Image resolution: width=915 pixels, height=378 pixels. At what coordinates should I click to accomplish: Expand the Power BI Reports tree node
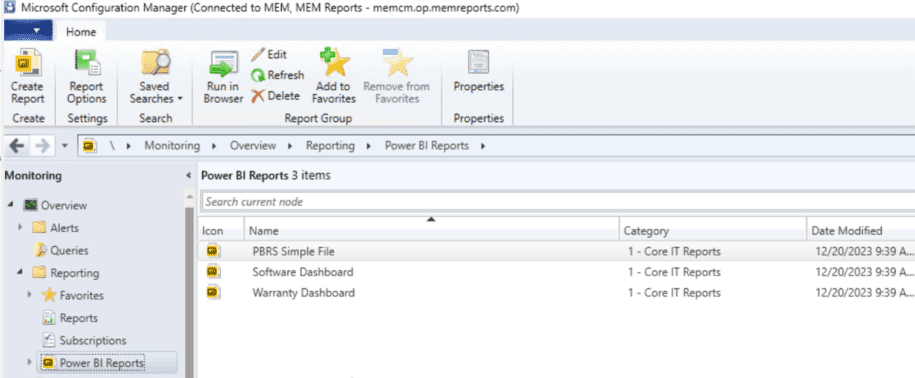30,363
